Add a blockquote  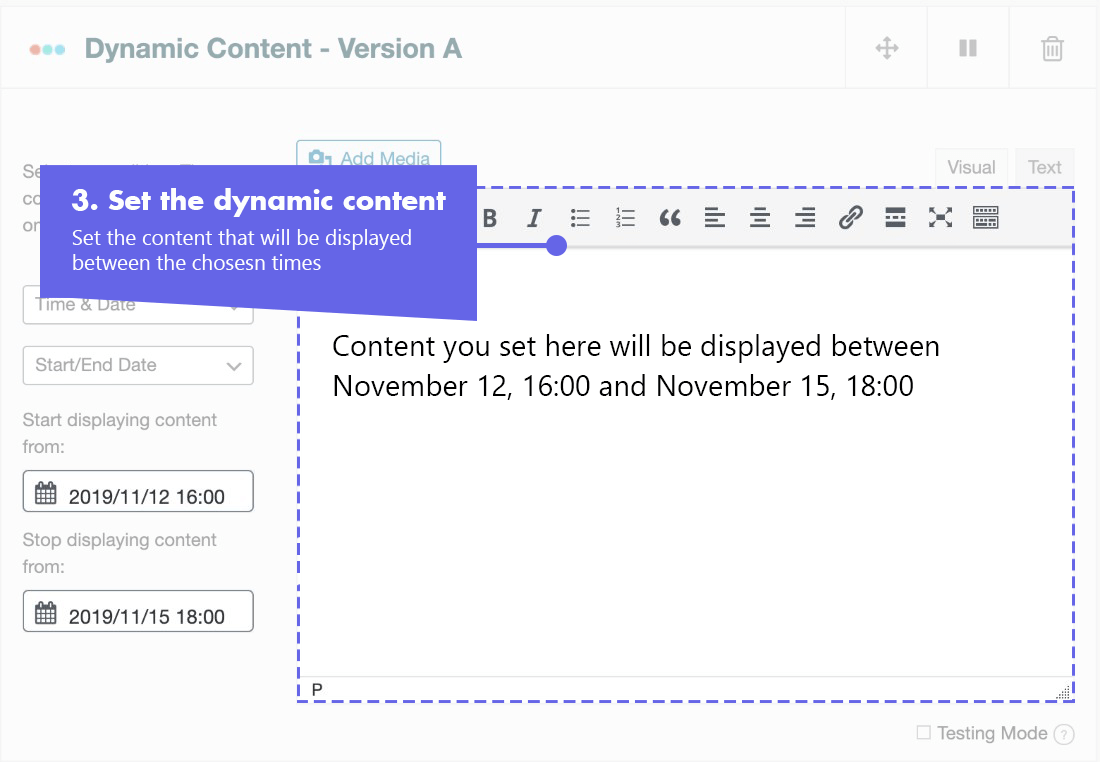(x=670, y=218)
